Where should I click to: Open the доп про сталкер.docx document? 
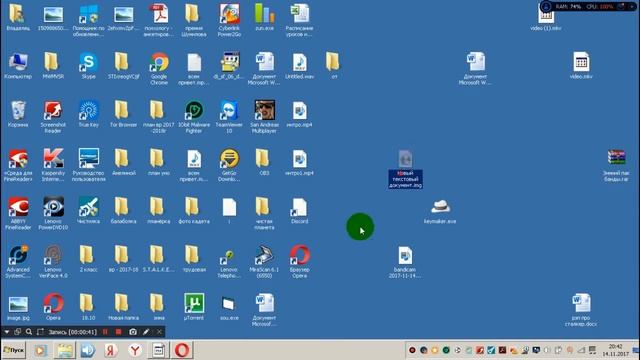(x=581, y=310)
